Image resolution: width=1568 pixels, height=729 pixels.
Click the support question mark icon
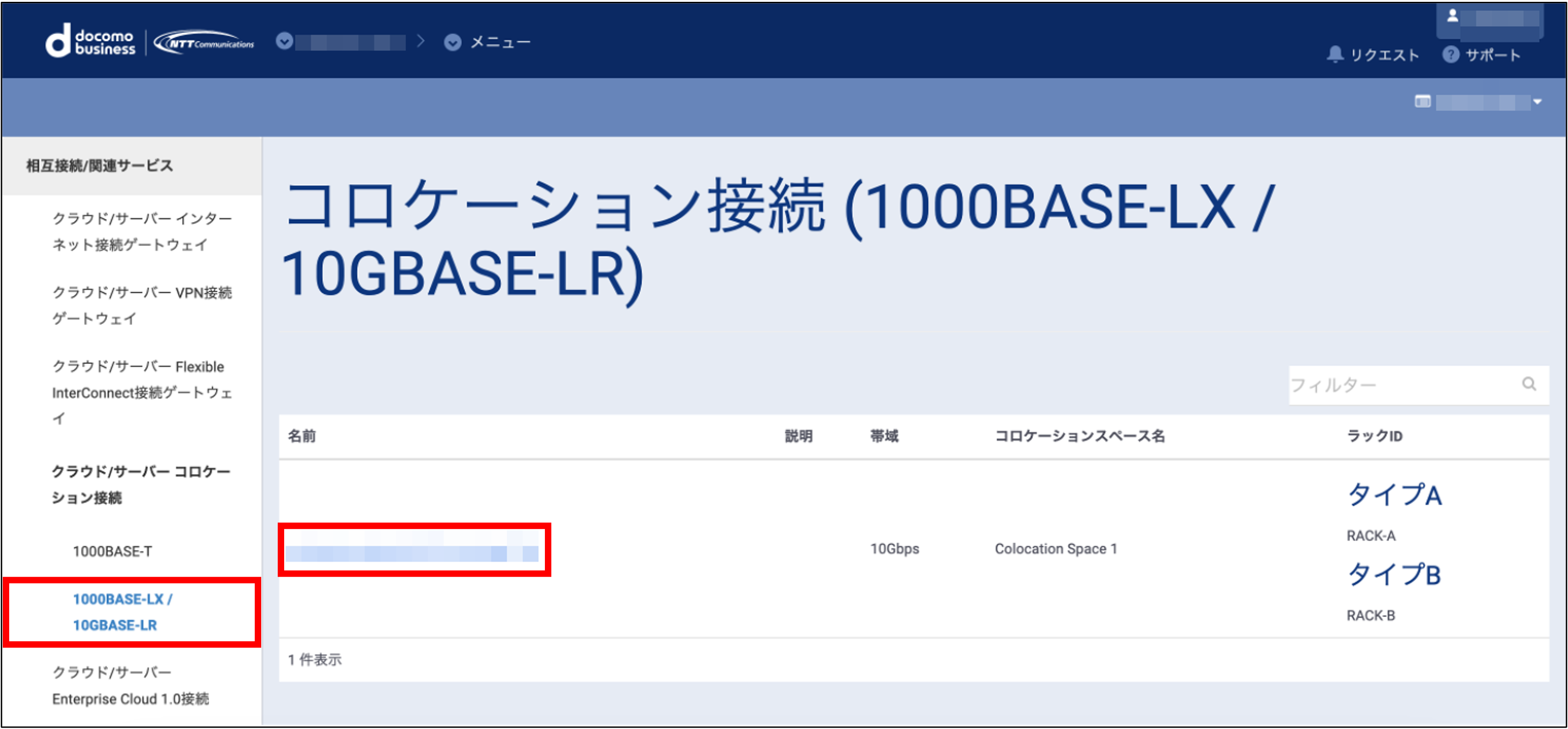(1451, 54)
